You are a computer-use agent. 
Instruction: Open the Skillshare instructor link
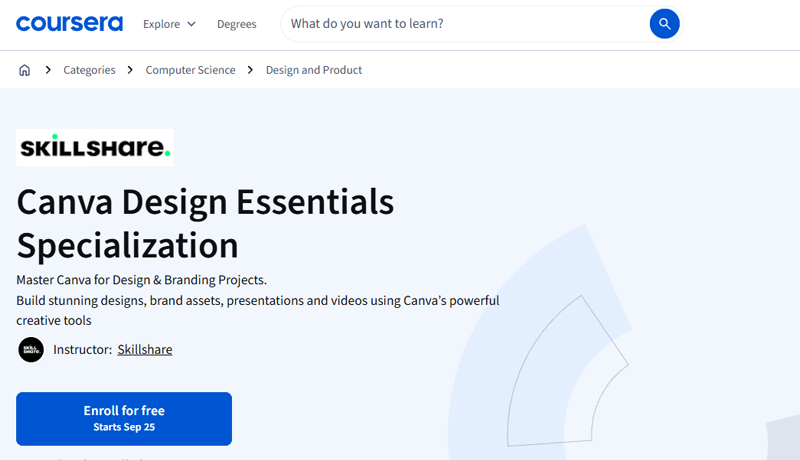[145, 349]
